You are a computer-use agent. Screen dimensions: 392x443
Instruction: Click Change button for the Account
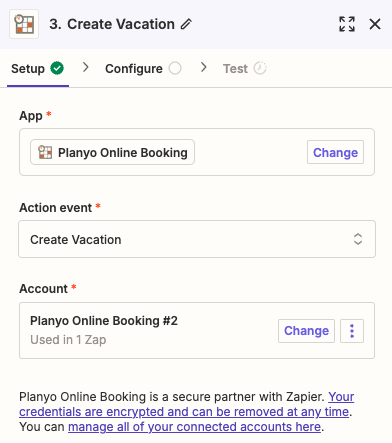point(306,331)
